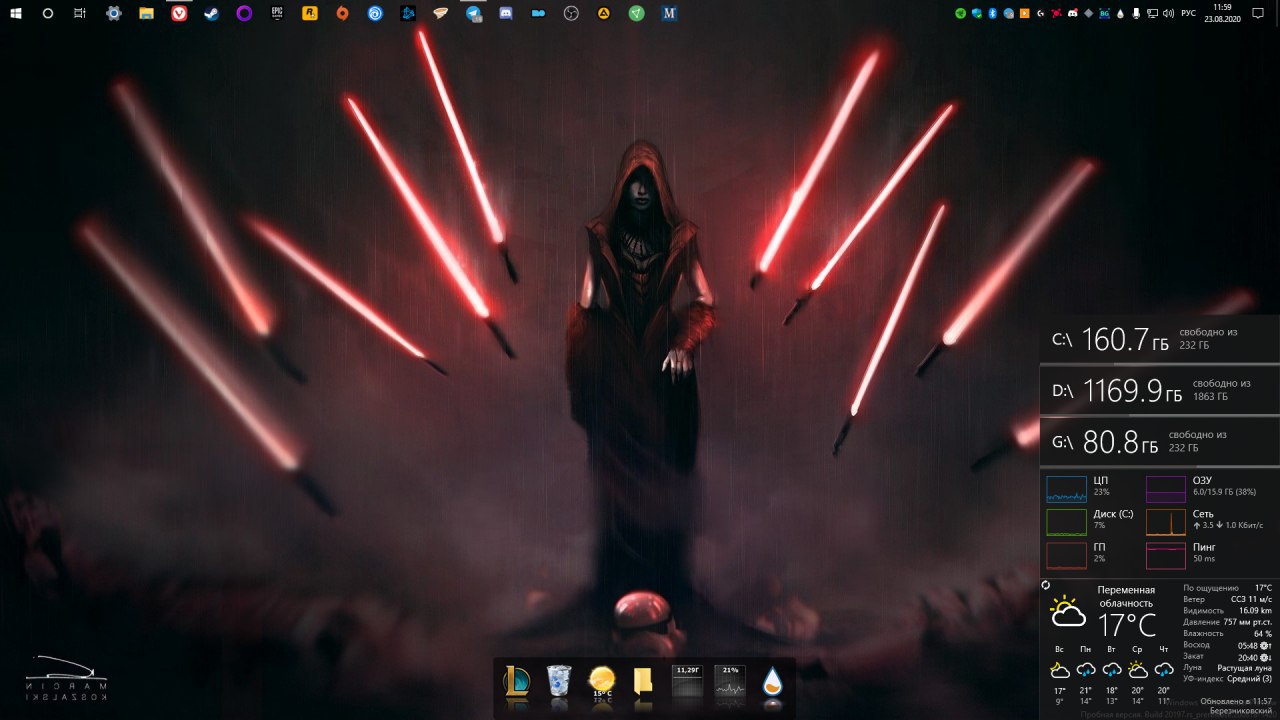
Task: Open Windows Security shield tray icon
Action: tap(977, 14)
